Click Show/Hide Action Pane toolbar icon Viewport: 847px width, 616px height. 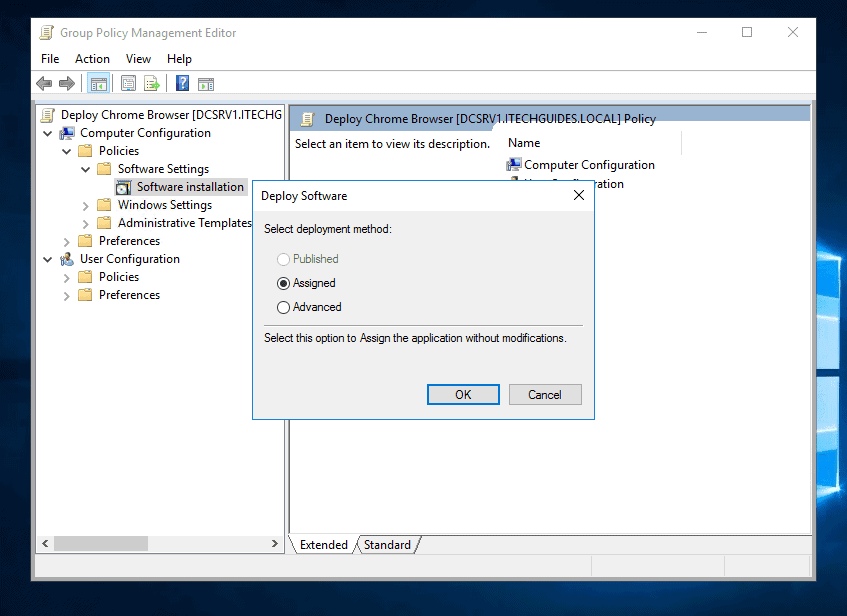click(x=206, y=84)
